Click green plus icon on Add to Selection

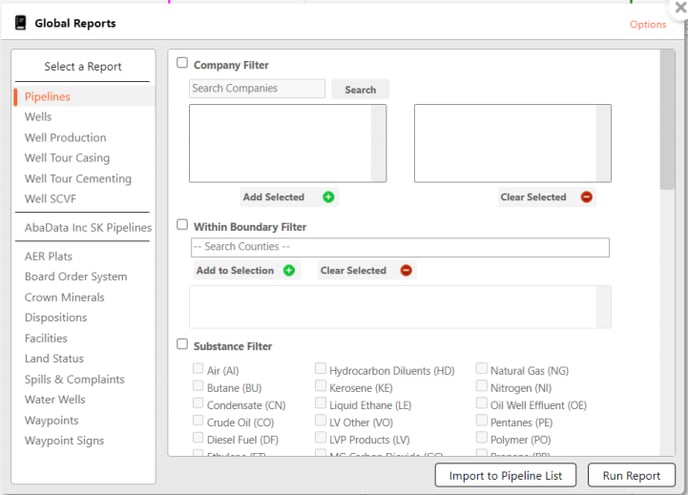[x=289, y=270]
